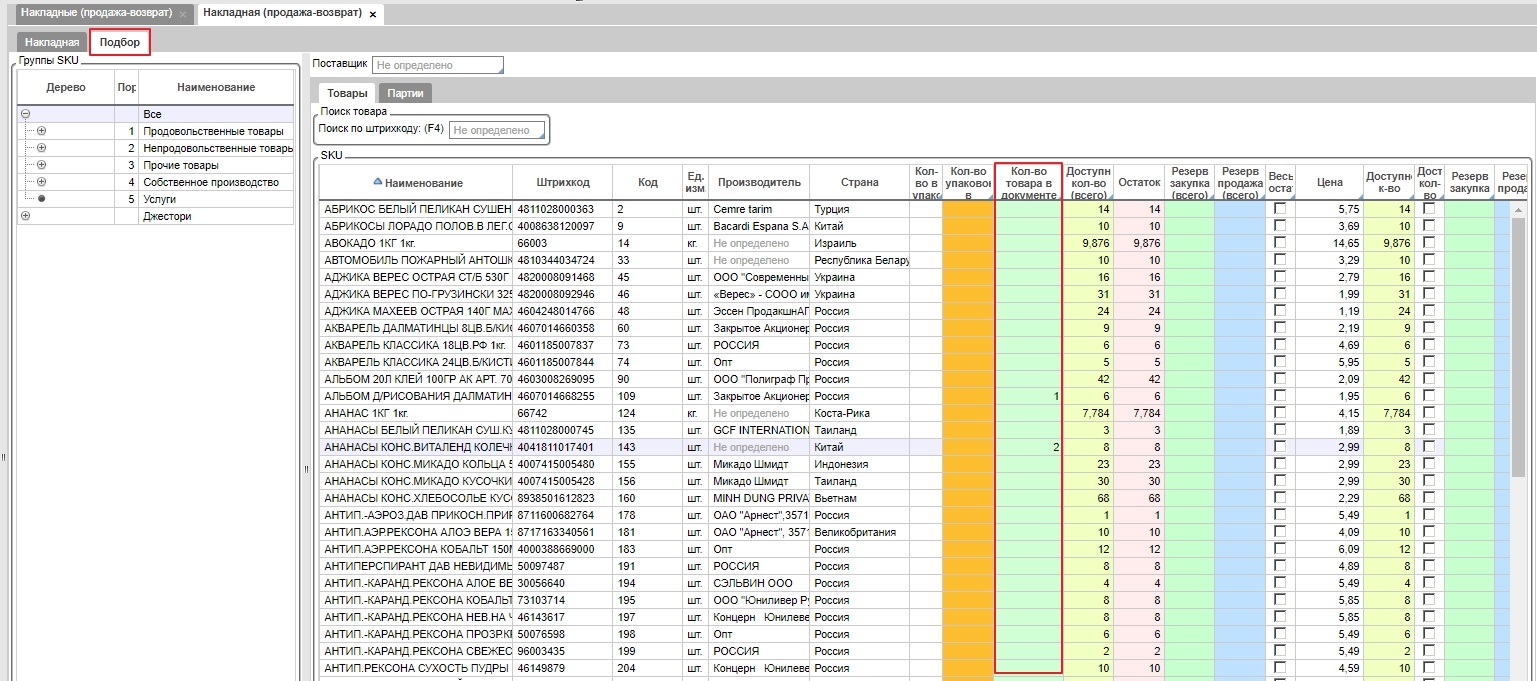1537x681 pixels.
Task: Expand the Продовольственные товары group
Action: coord(41,131)
